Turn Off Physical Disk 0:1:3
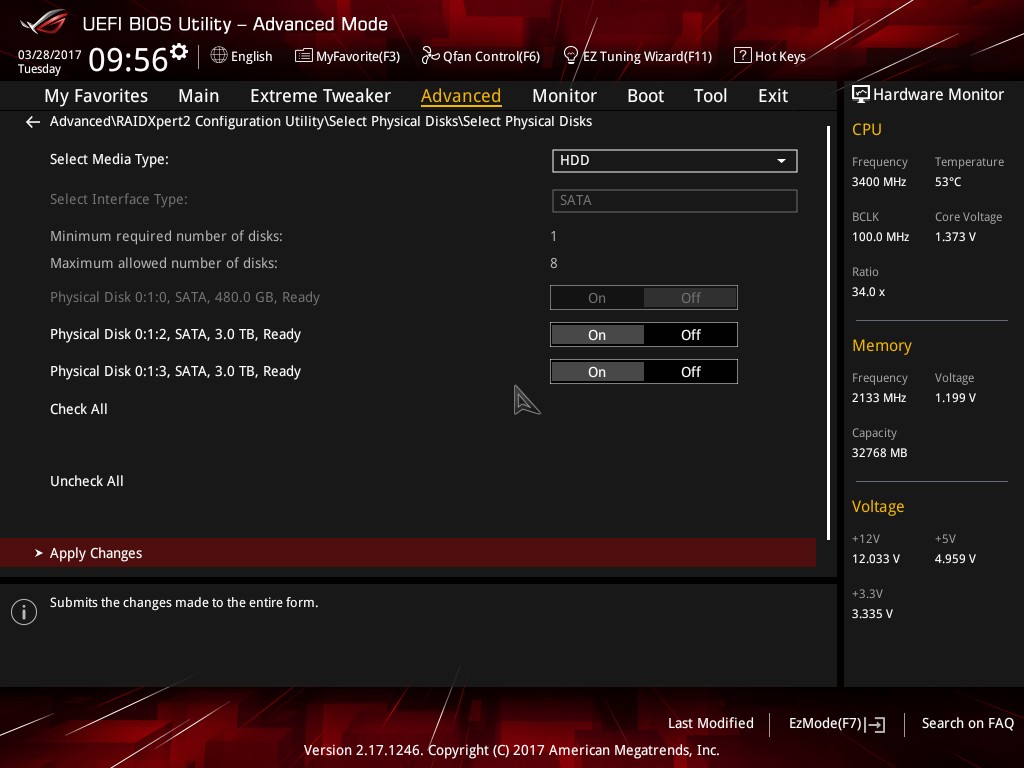Image resolution: width=1024 pixels, height=768 pixels. tap(690, 371)
